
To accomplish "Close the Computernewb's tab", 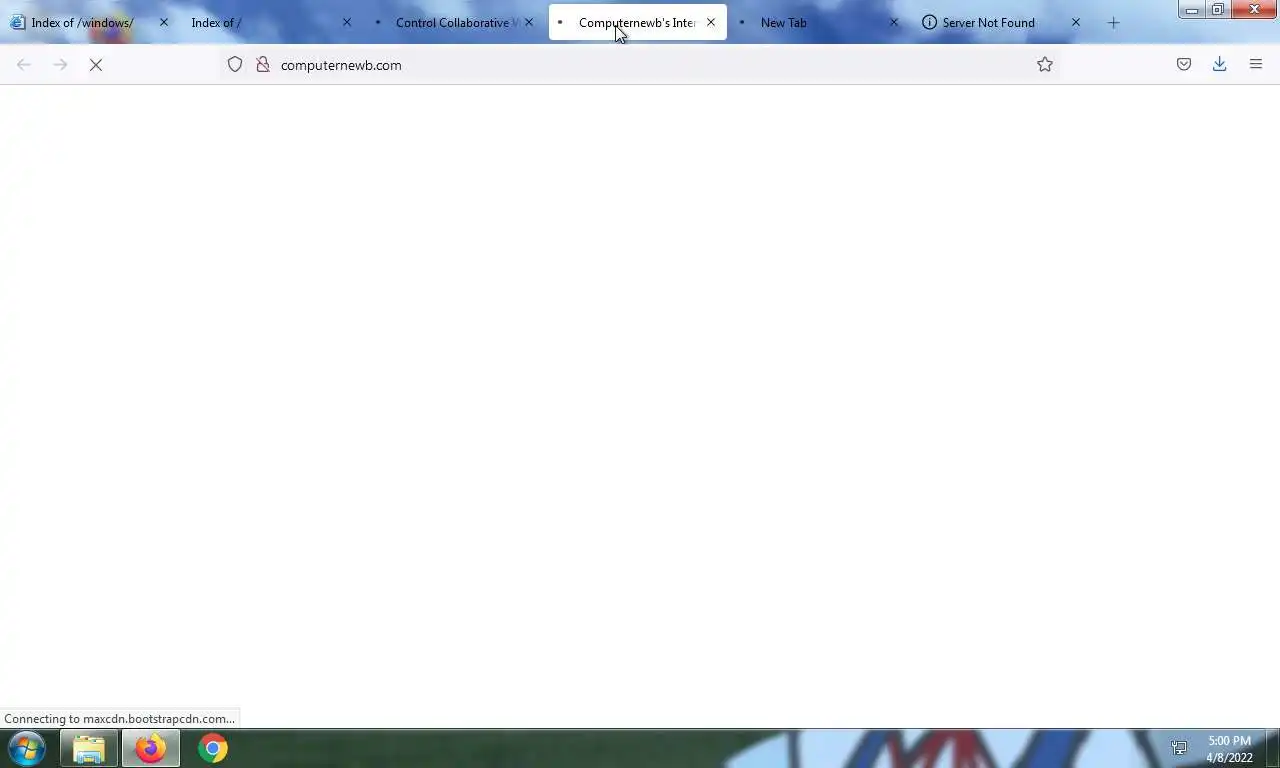I will [711, 22].
